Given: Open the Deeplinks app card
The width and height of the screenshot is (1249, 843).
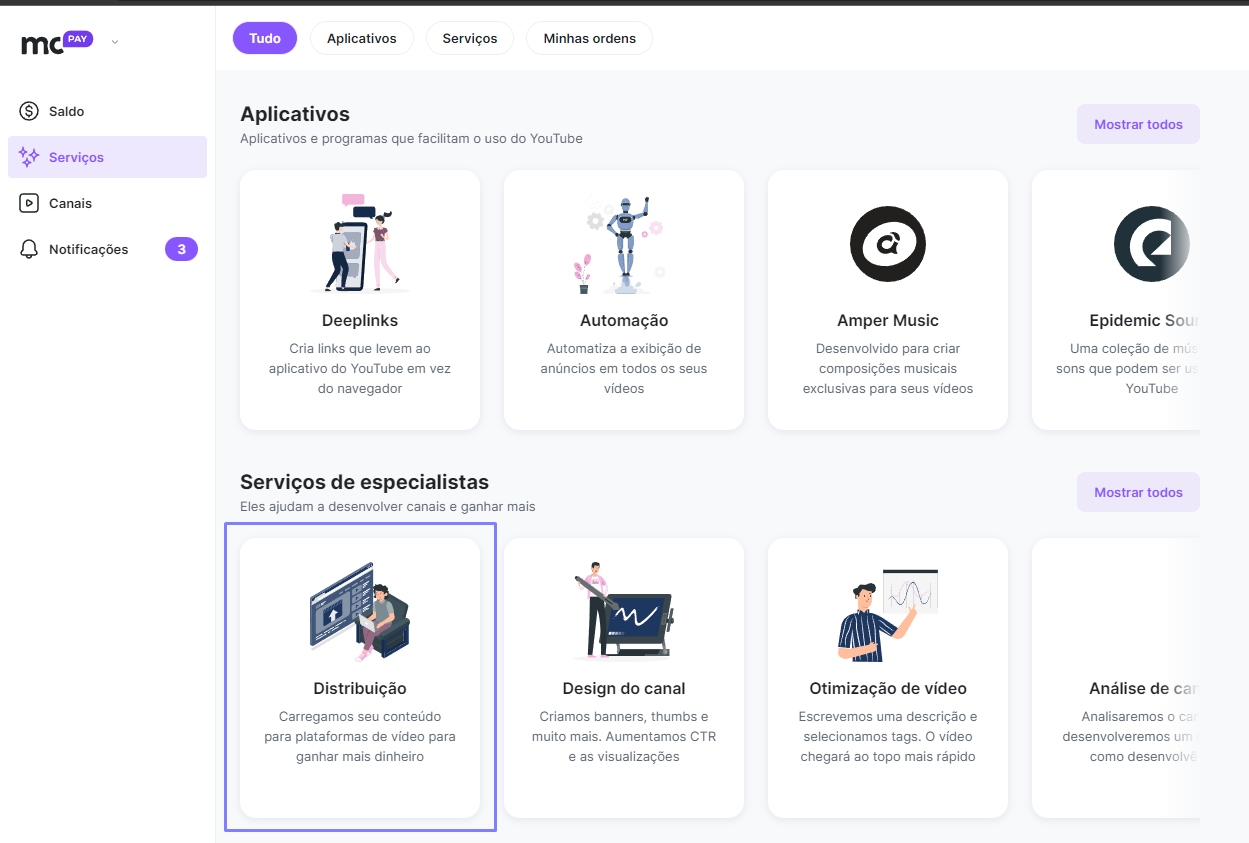Looking at the screenshot, I should (360, 300).
